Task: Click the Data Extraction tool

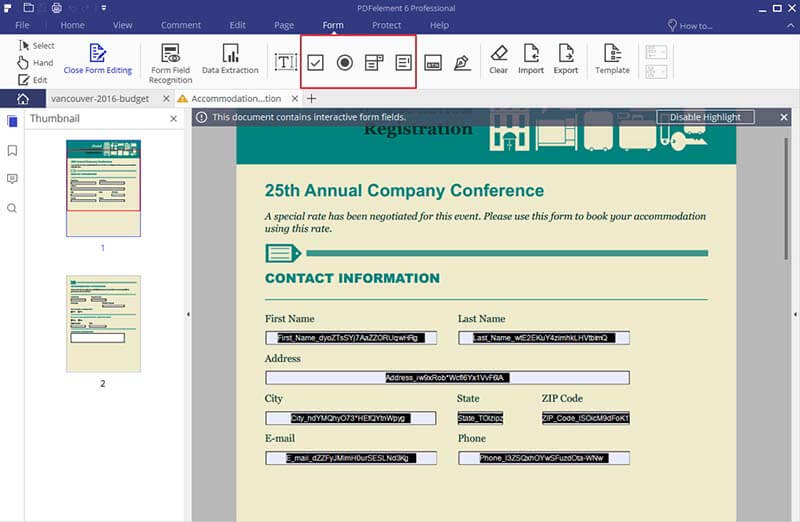Action: pyautogui.click(x=230, y=60)
